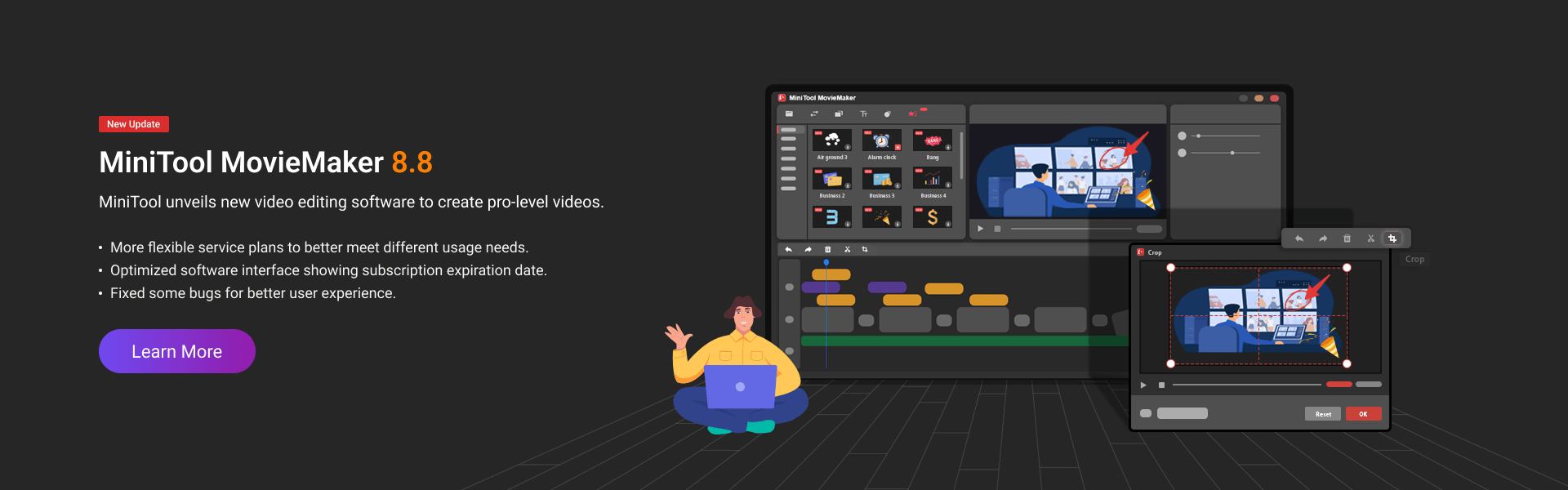Screen dimensions: 1568x490
Task: Toggle the topmost timeline track round button
Action: pyautogui.click(x=789, y=287)
